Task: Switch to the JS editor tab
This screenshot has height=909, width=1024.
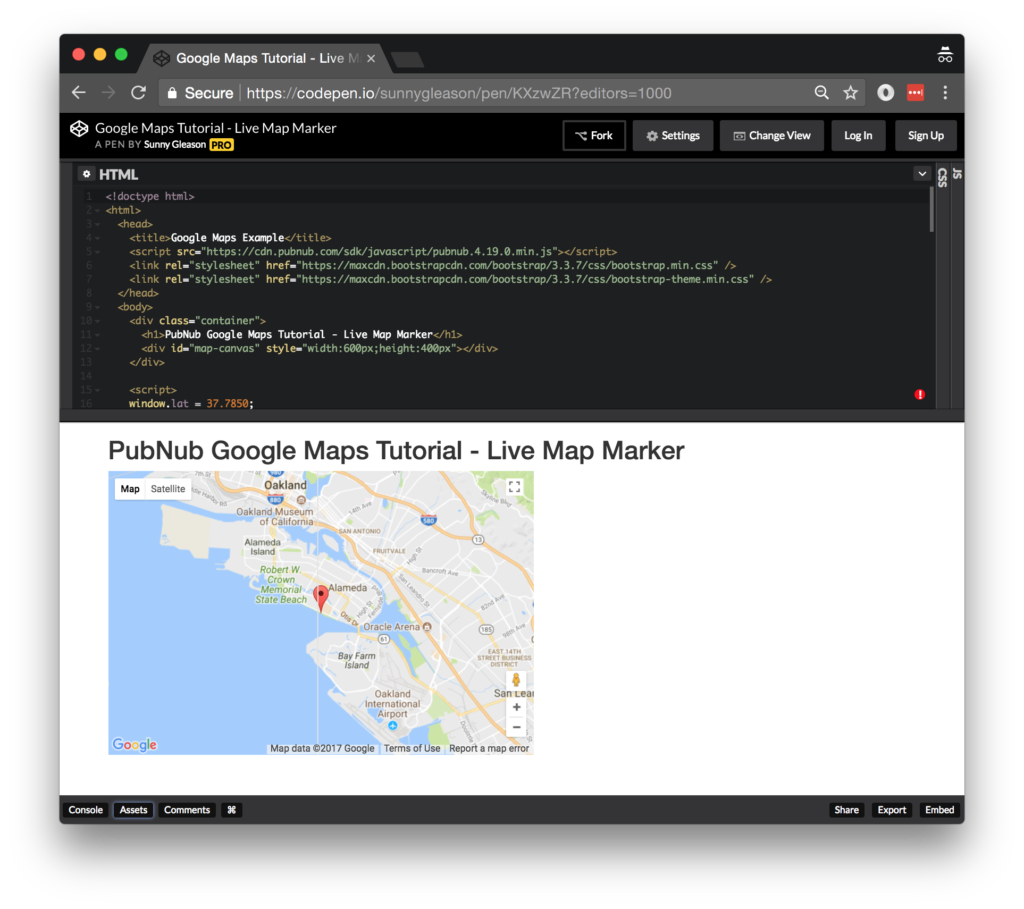Action: 957,174
